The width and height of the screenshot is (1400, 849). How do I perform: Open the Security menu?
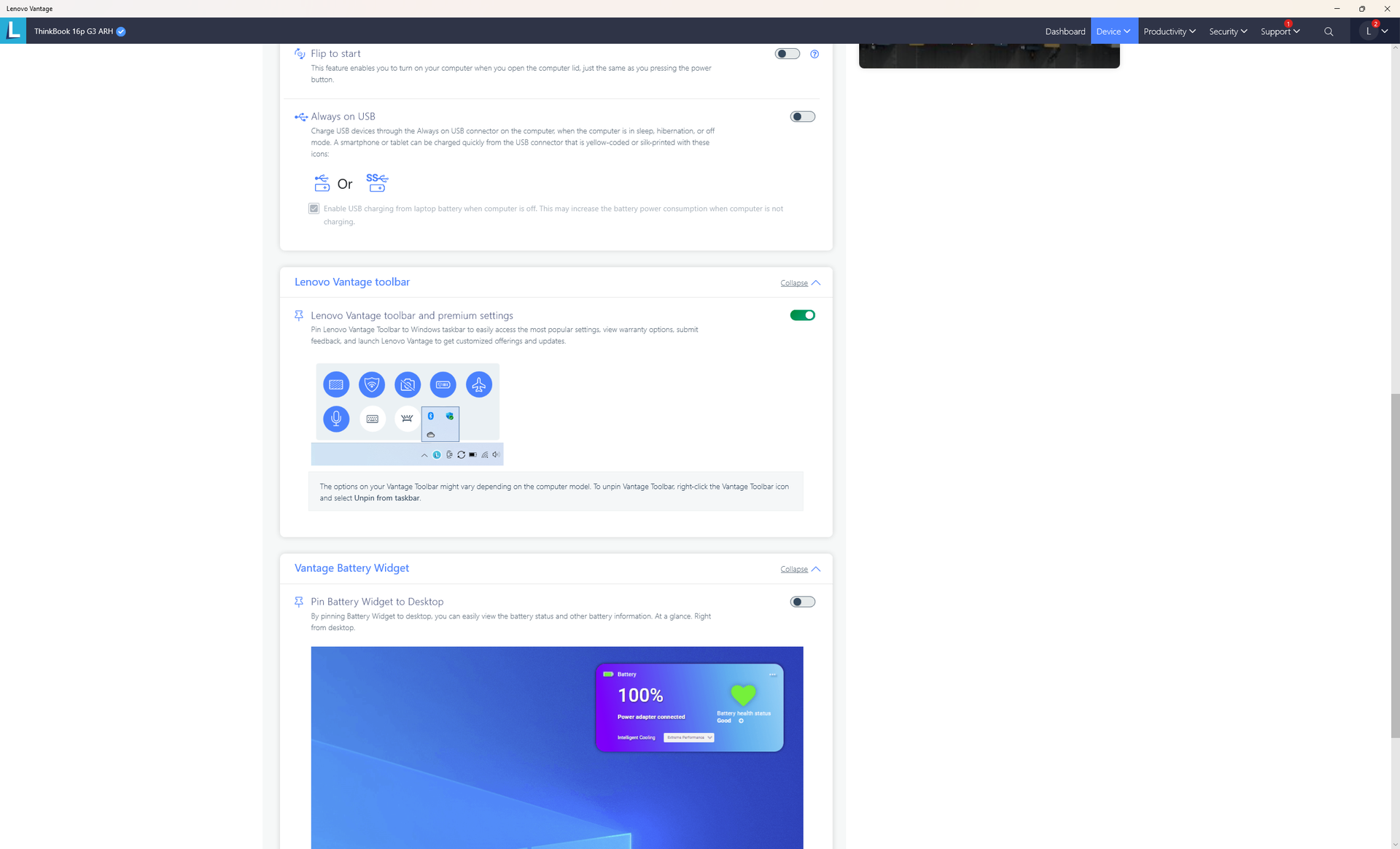pyautogui.click(x=1227, y=31)
